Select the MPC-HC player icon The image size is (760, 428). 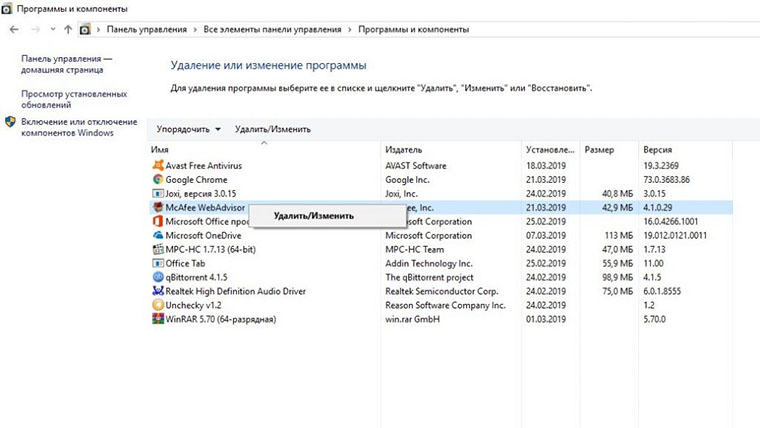158,249
